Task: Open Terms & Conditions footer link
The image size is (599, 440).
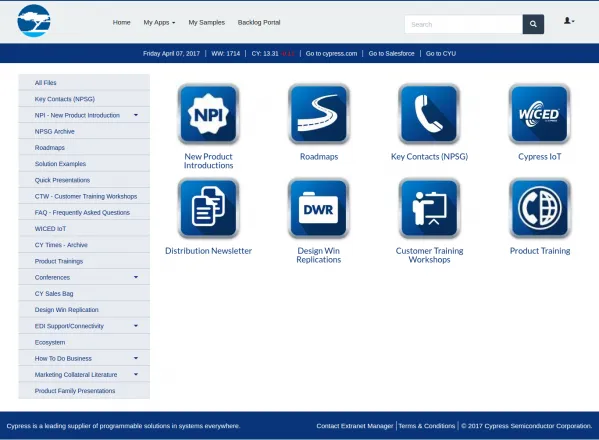Action: click(427, 426)
